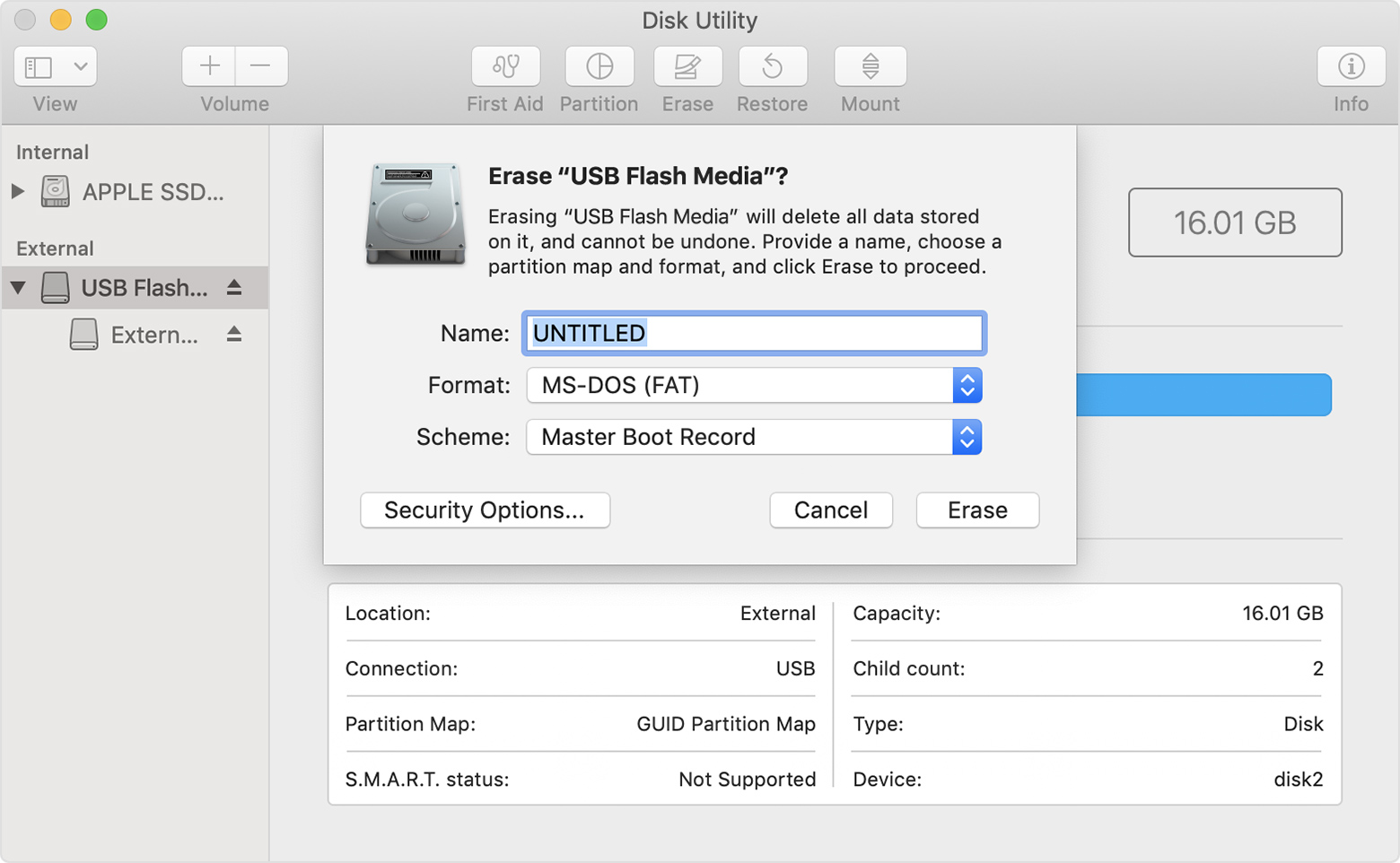Click the Mount toolbar icon
Viewport: 1400px width, 863px height.
870,66
